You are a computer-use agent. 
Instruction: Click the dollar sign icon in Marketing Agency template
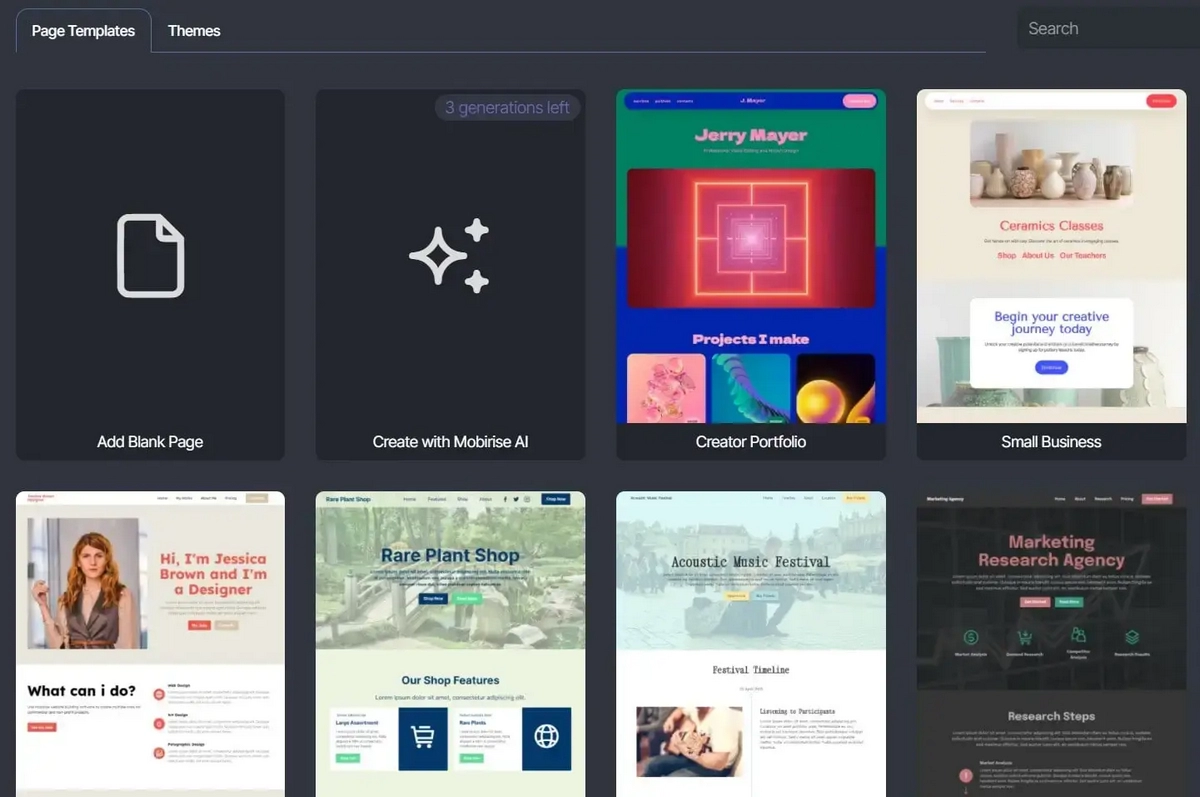(970, 637)
